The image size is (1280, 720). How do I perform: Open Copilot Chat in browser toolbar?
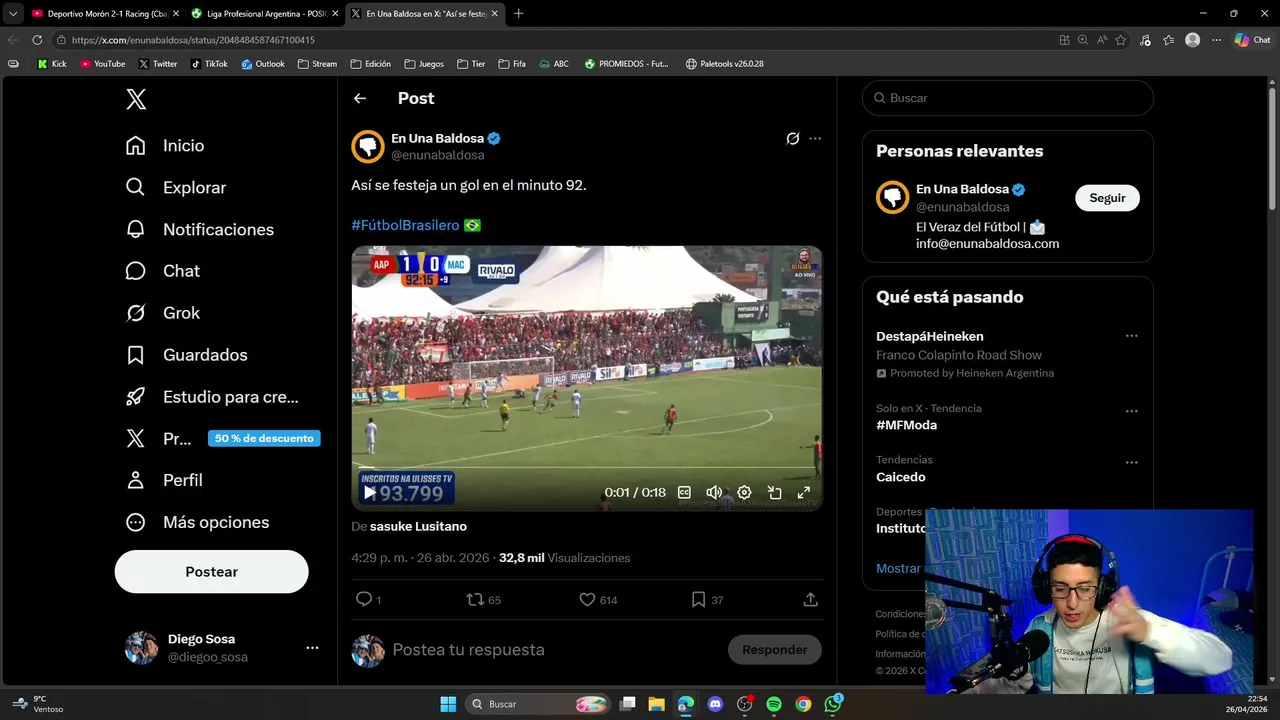tap(1253, 40)
